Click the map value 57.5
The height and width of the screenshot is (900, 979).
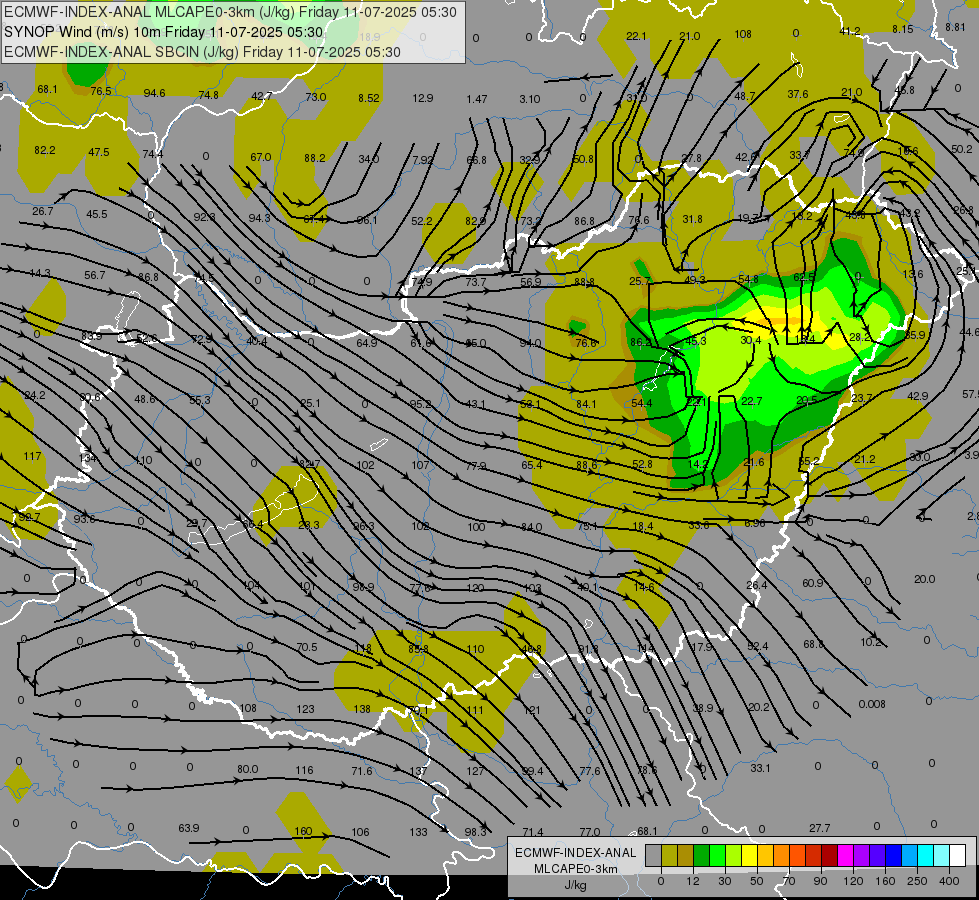970,394
